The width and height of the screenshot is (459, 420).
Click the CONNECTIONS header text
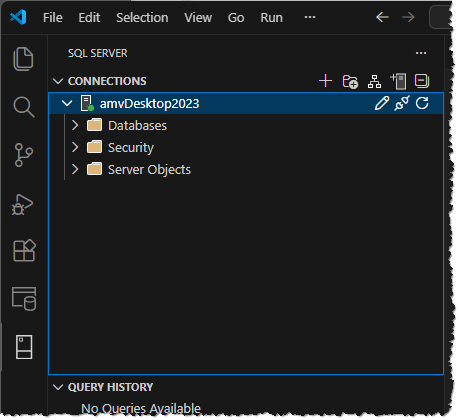[x=107, y=81]
